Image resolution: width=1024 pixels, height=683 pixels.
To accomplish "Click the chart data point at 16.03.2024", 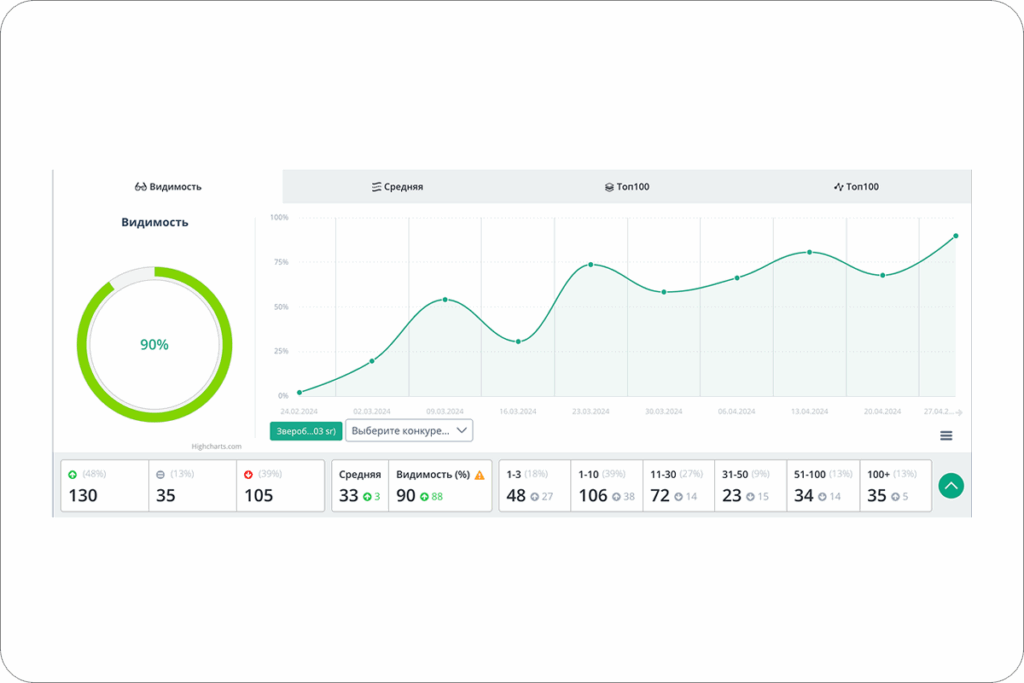I will (519, 342).
